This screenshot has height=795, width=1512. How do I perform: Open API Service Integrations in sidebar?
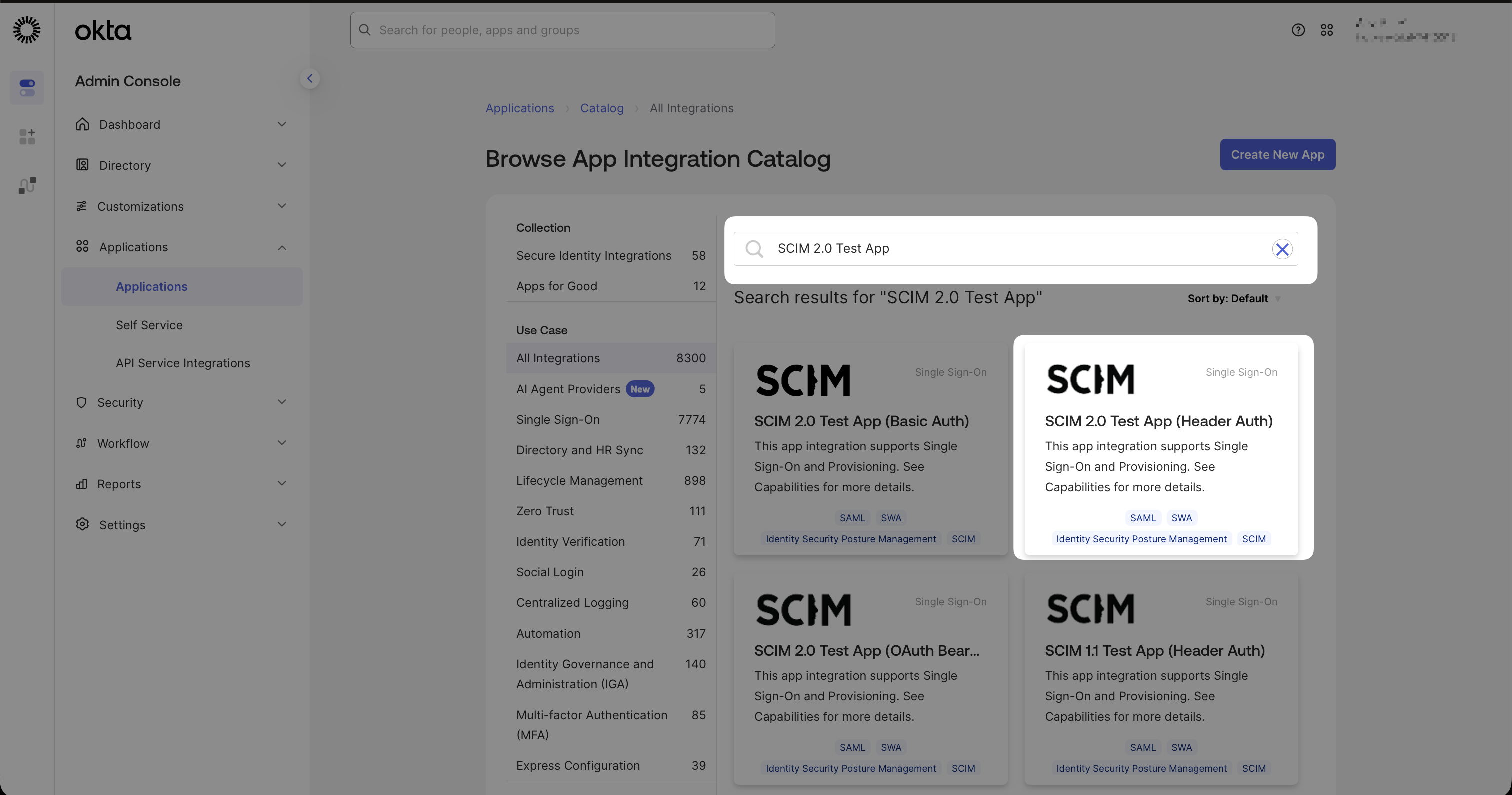(183, 363)
